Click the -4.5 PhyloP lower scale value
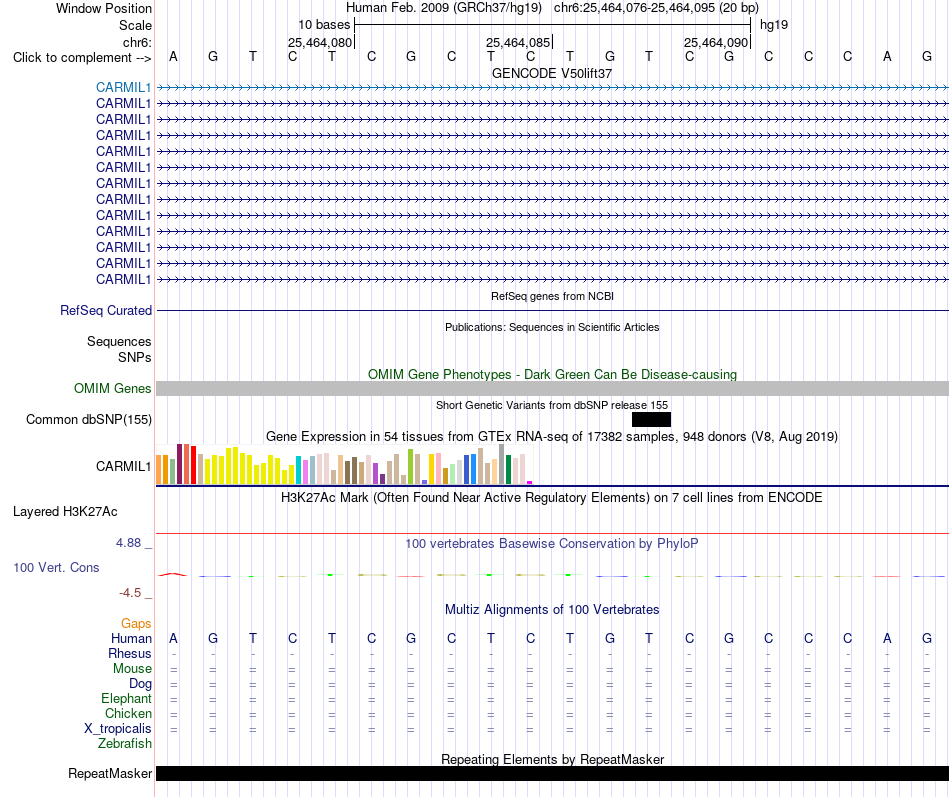Screen dimensions: 950x797 [130, 593]
